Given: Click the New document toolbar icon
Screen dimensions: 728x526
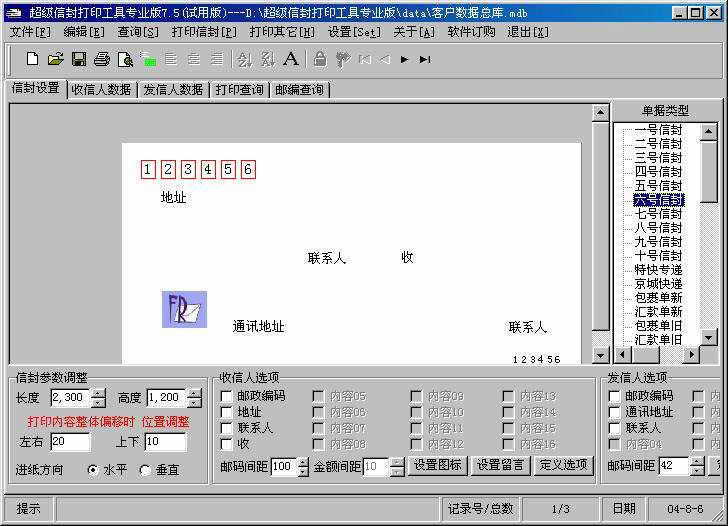Looking at the screenshot, I should tap(32, 59).
